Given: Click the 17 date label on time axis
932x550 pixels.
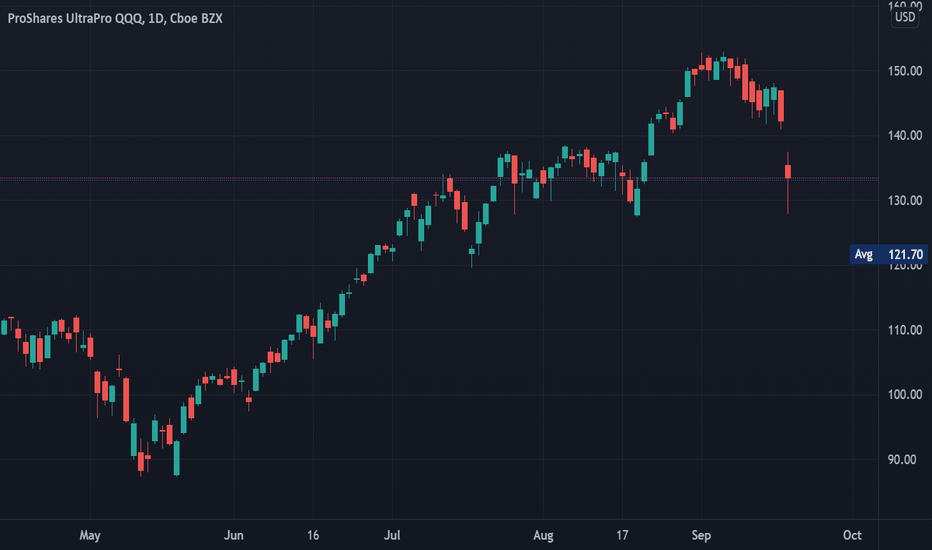Looking at the screenshot, I should pos(622,535).
